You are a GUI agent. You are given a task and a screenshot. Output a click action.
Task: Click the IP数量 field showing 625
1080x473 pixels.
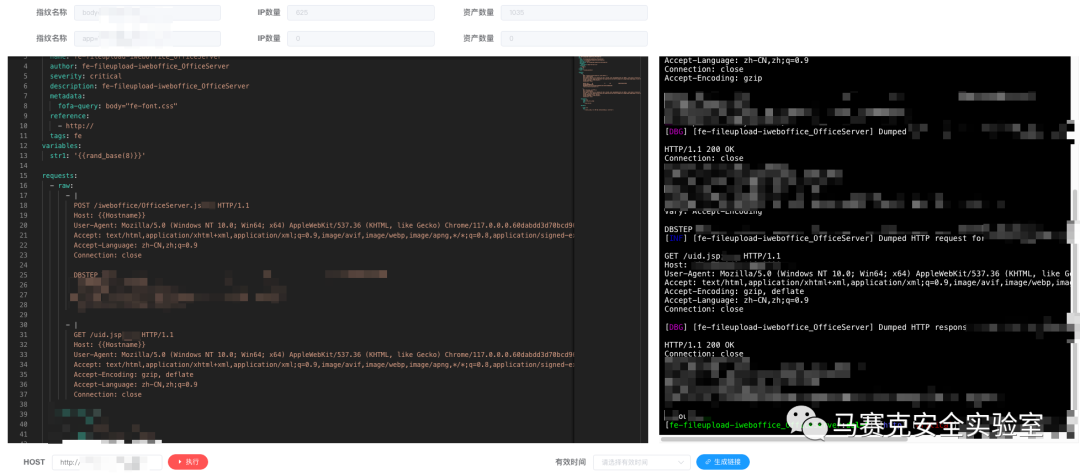(360, 13)
